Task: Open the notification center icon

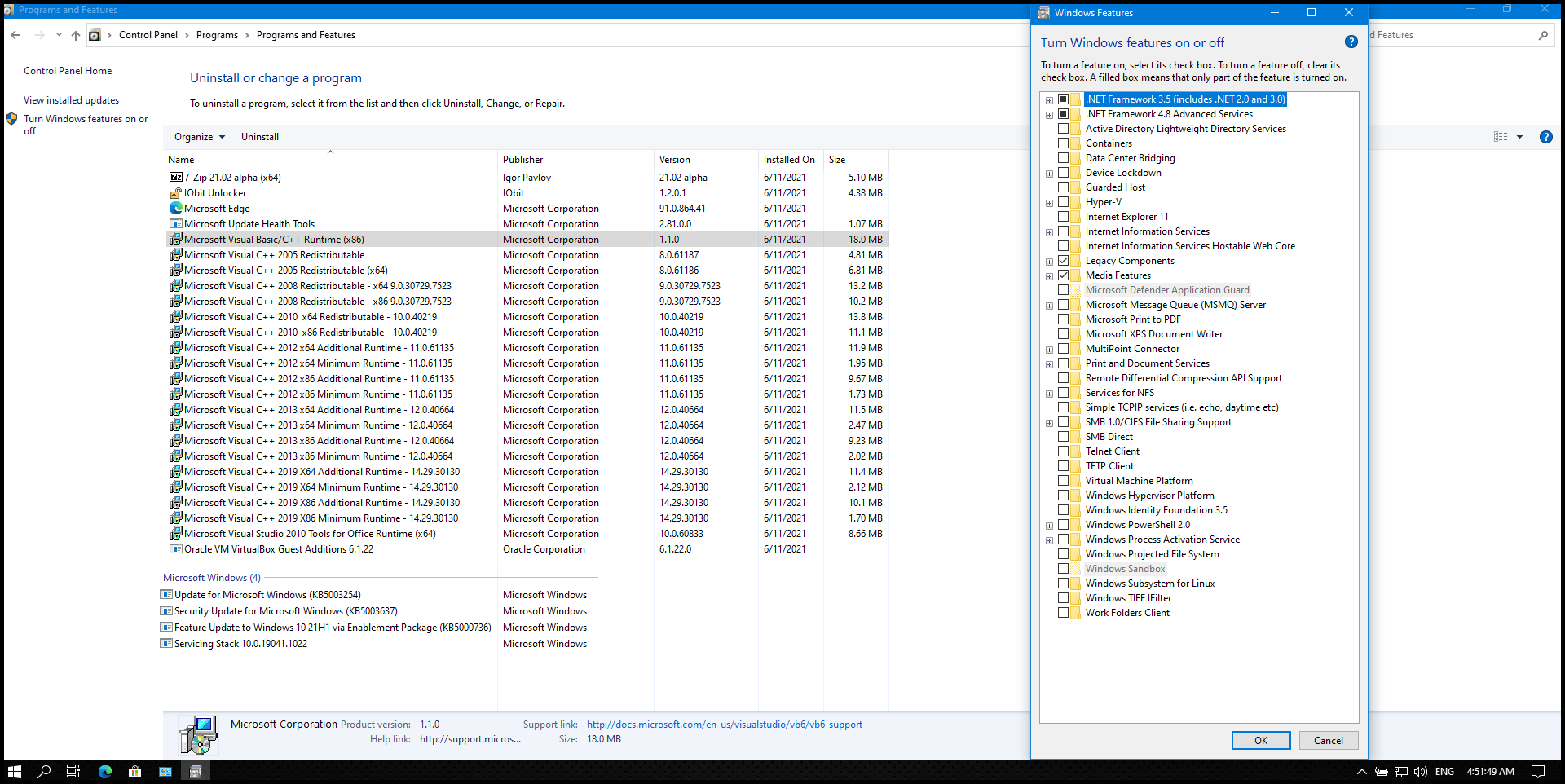Action: tap(1538, 771)
